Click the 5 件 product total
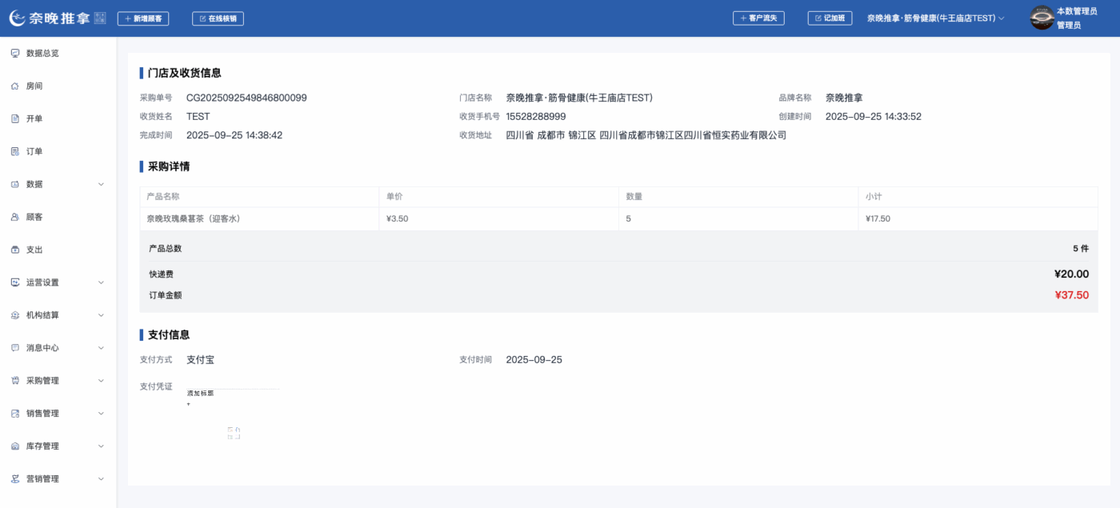Screen dimensions: 1120x508 [1081, 249]
